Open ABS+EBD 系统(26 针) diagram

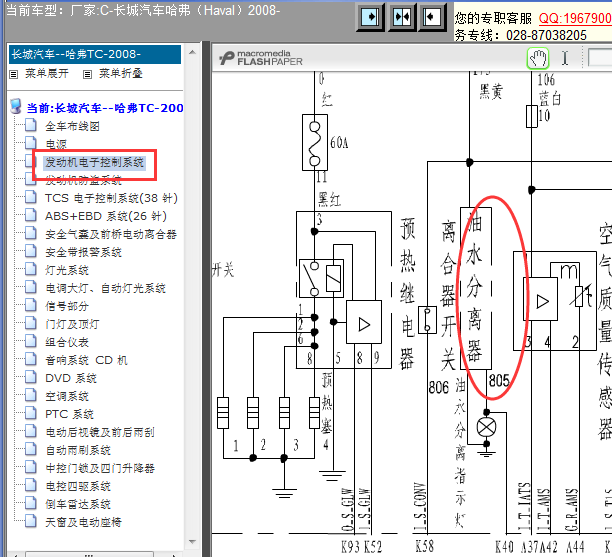point(106,216)
